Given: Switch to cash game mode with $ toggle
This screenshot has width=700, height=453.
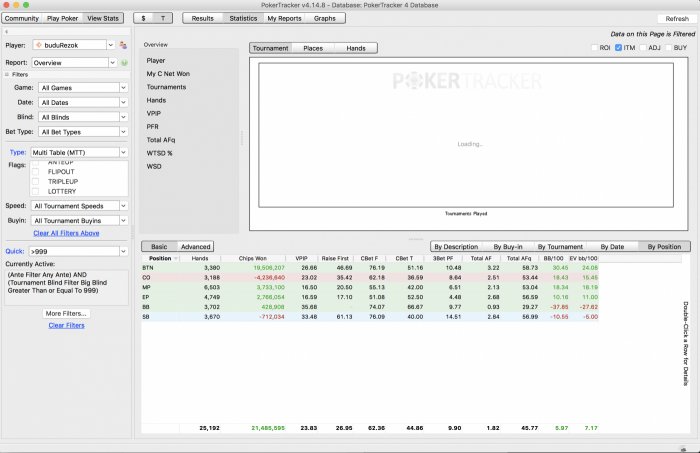Looking at the screenshot, I should point(143,18).
